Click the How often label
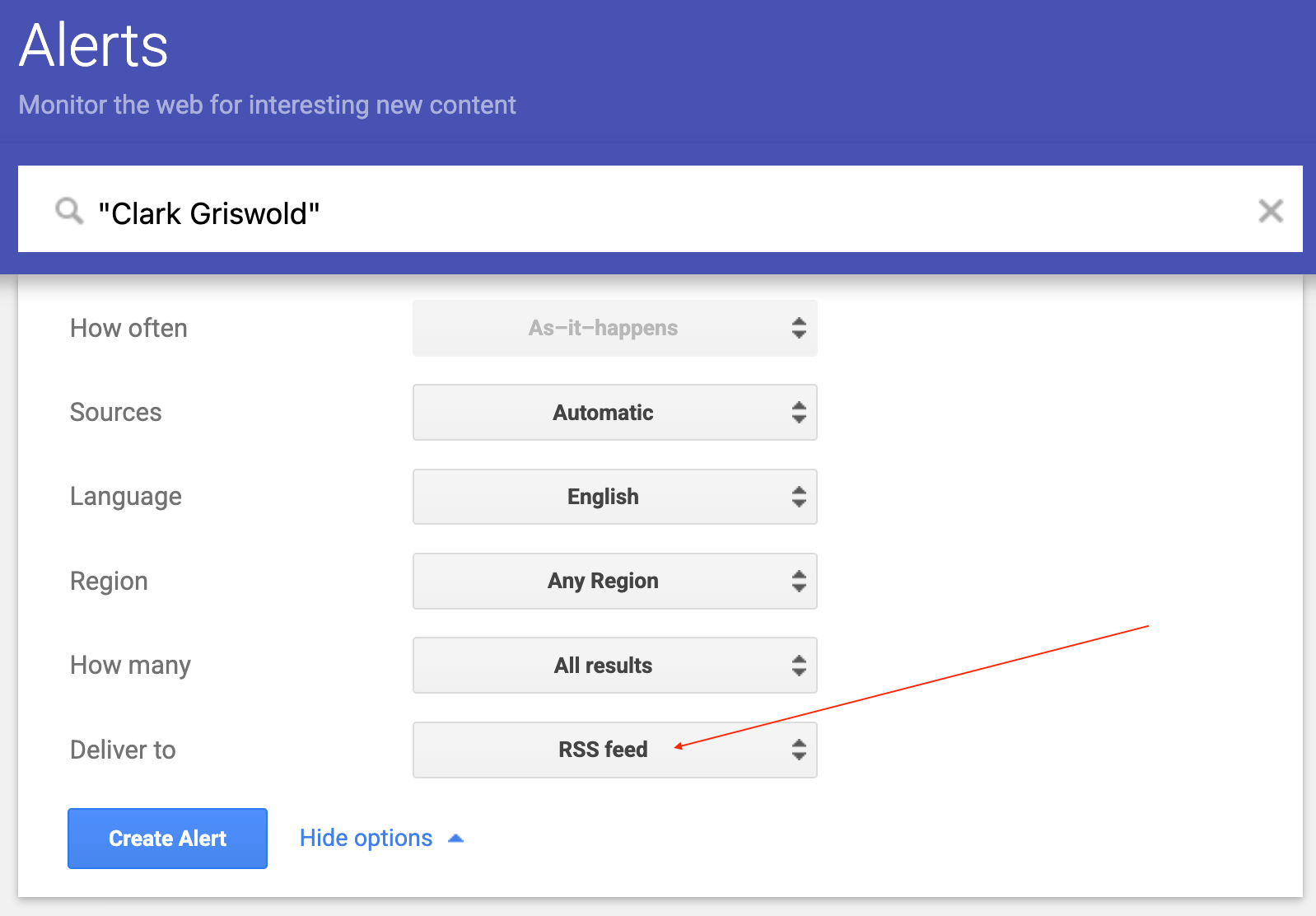Viewport: 1316px width, 916px height. 128,328
